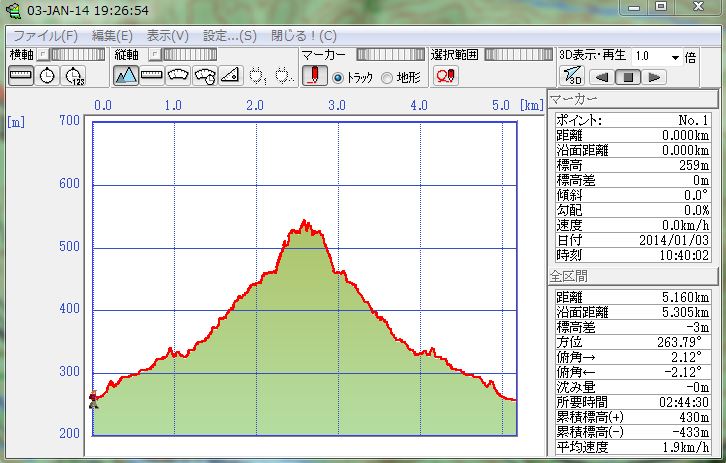Click the window title 03-JAN-14 19:26:54
The height and width of the screenshot is (463, 726).
pos(88,10)
